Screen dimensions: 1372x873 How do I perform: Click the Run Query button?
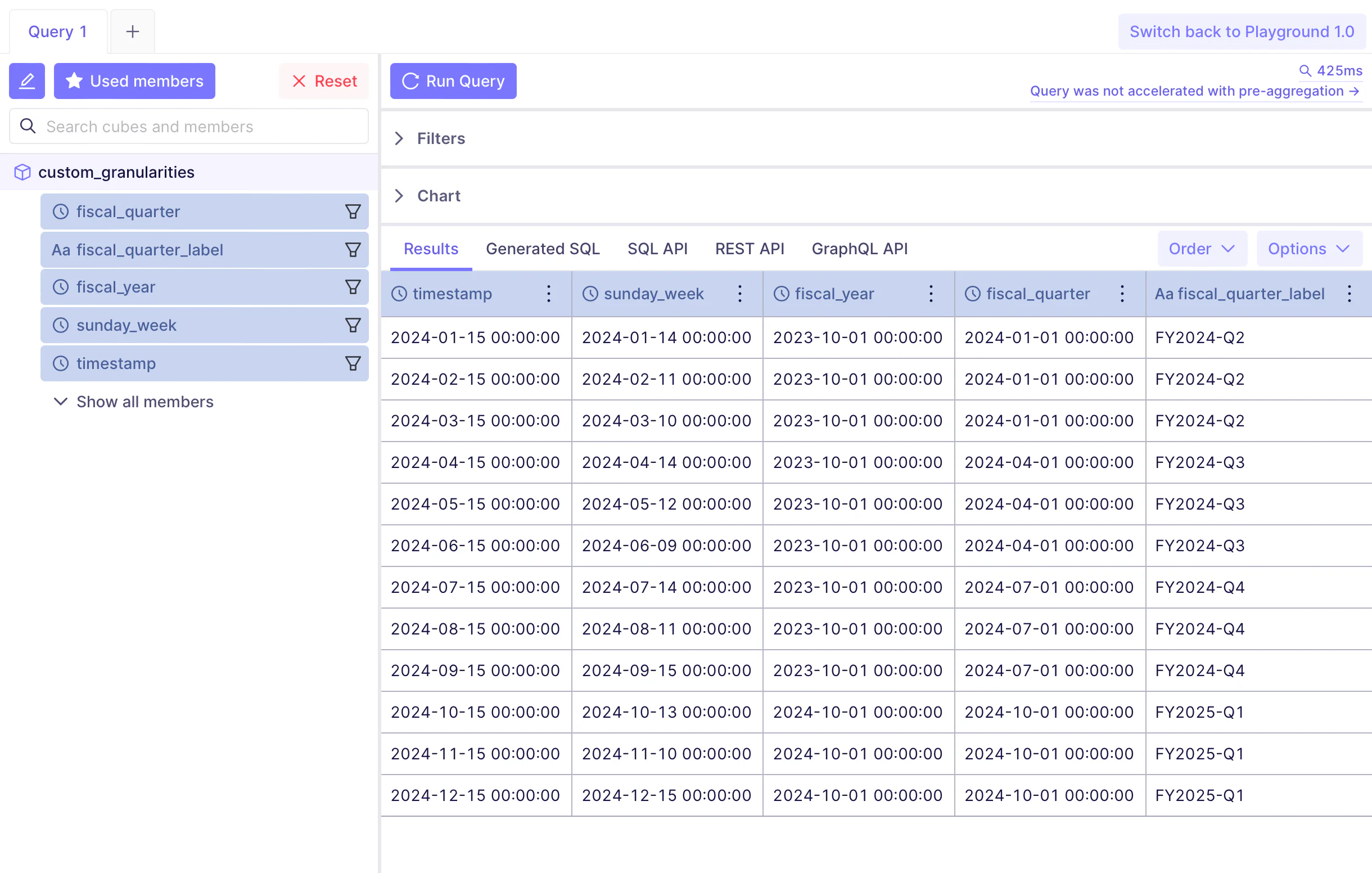pos(453,81)
